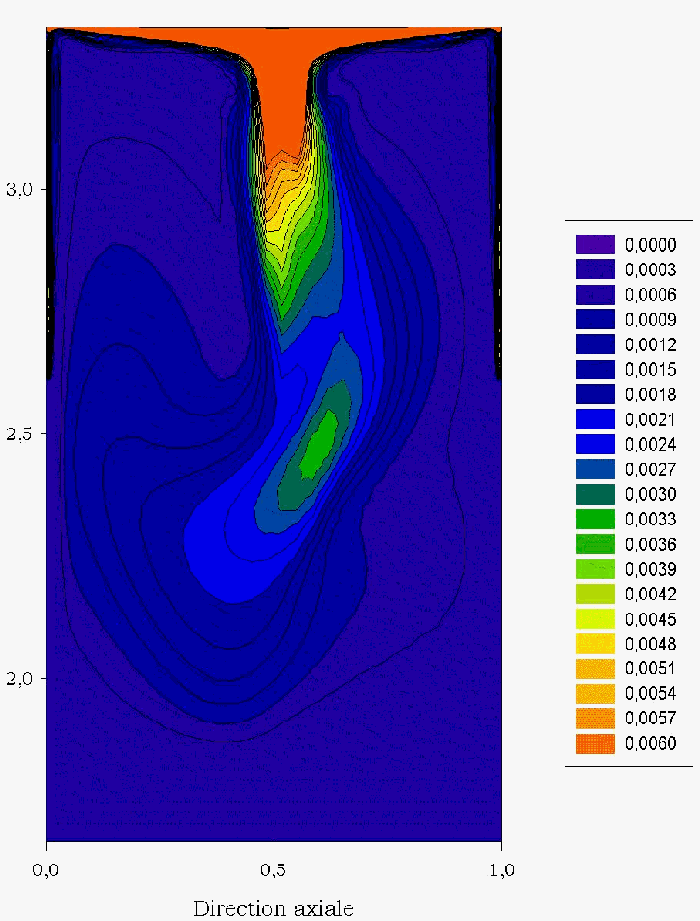Click the legend value text 0,0039

coord(651,569)
